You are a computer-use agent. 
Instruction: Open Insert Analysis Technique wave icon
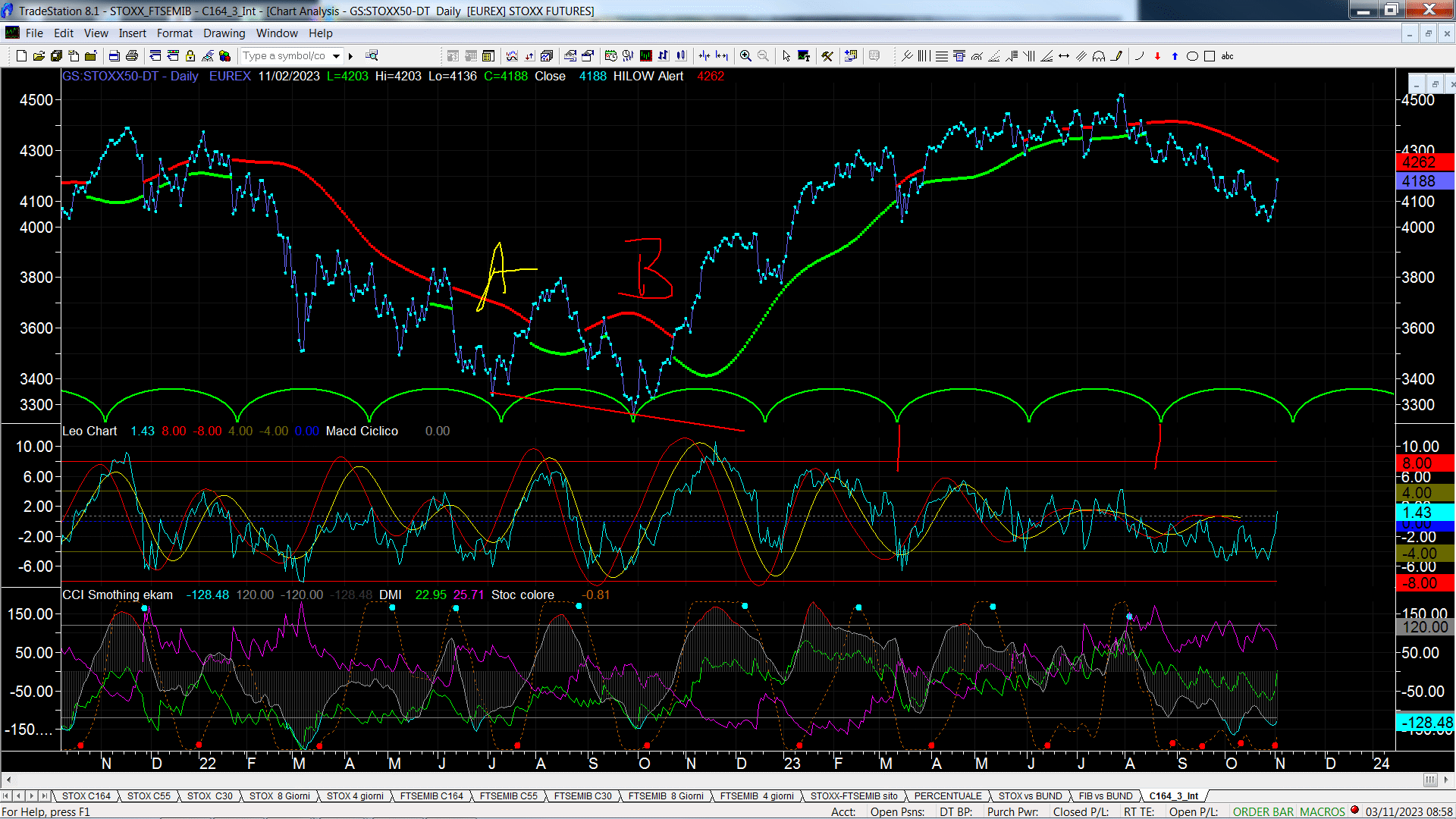pos(512,56)
